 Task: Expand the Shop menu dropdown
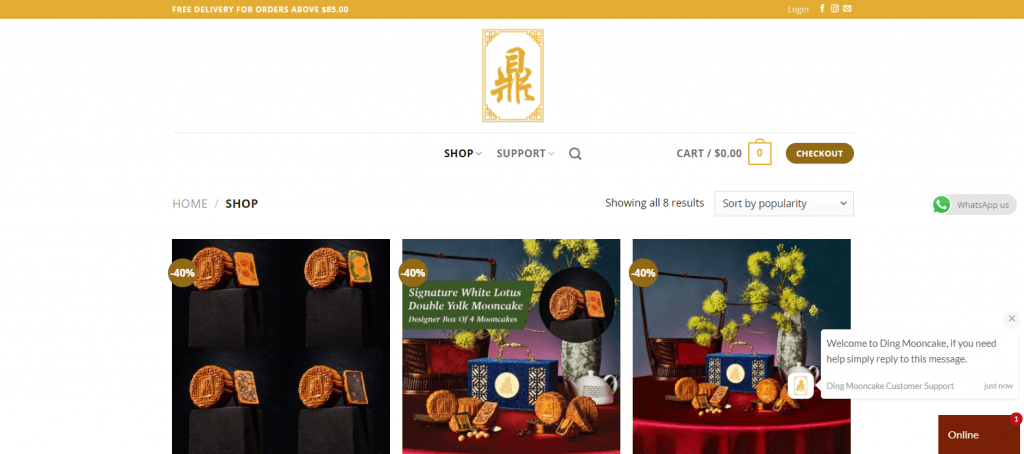click(x=463, y=154)
